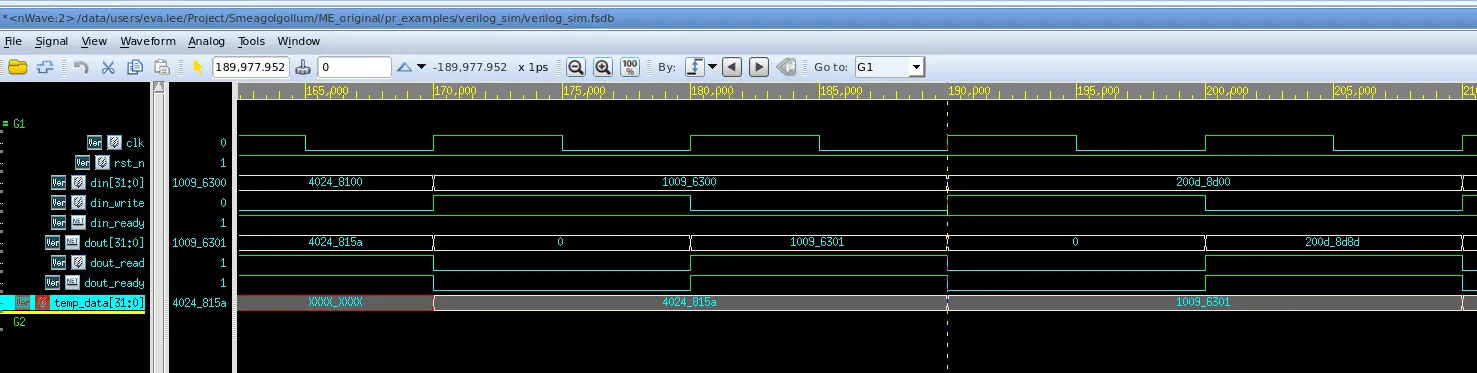Click the Ver icon of clk signal
Viewport: 1477px width, 373px height.
point(94,143)
